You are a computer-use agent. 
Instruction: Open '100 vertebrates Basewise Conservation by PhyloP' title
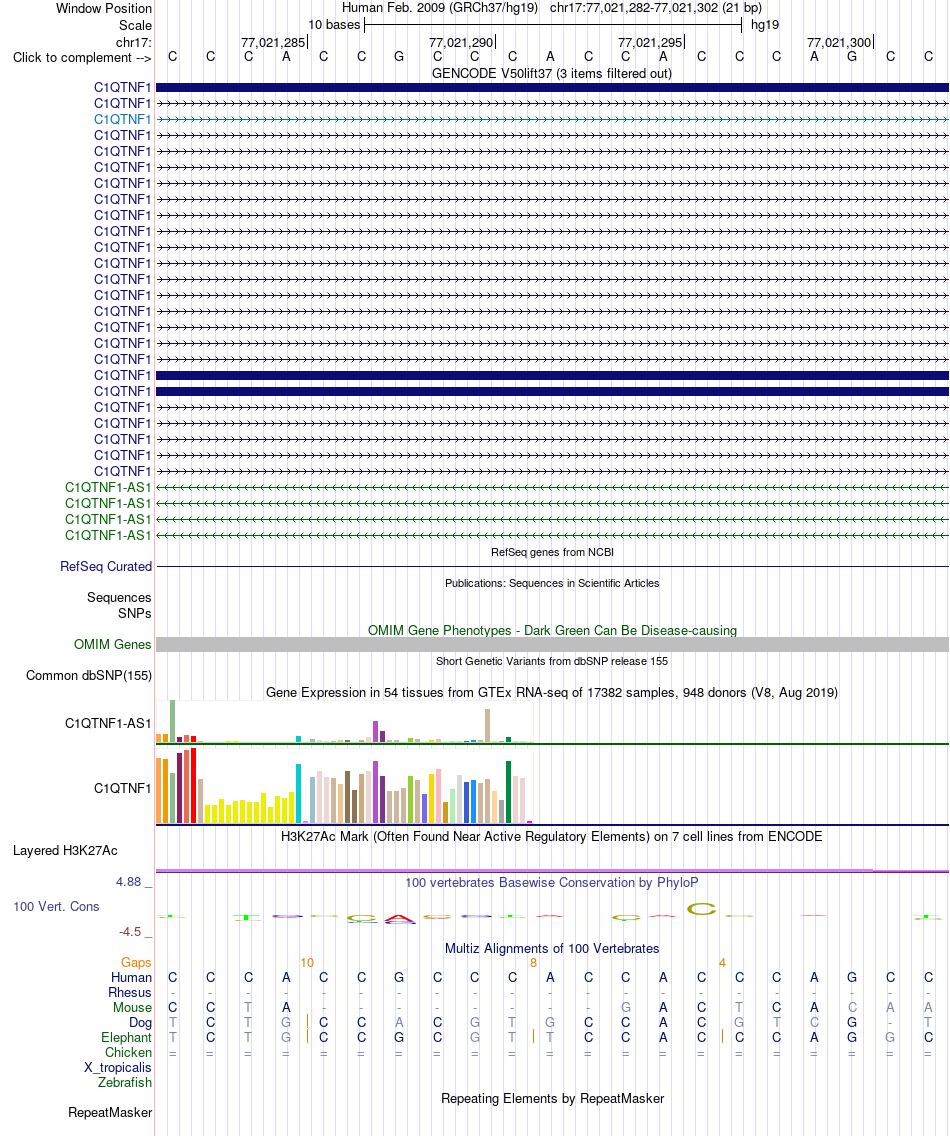[x=552, y=882]
